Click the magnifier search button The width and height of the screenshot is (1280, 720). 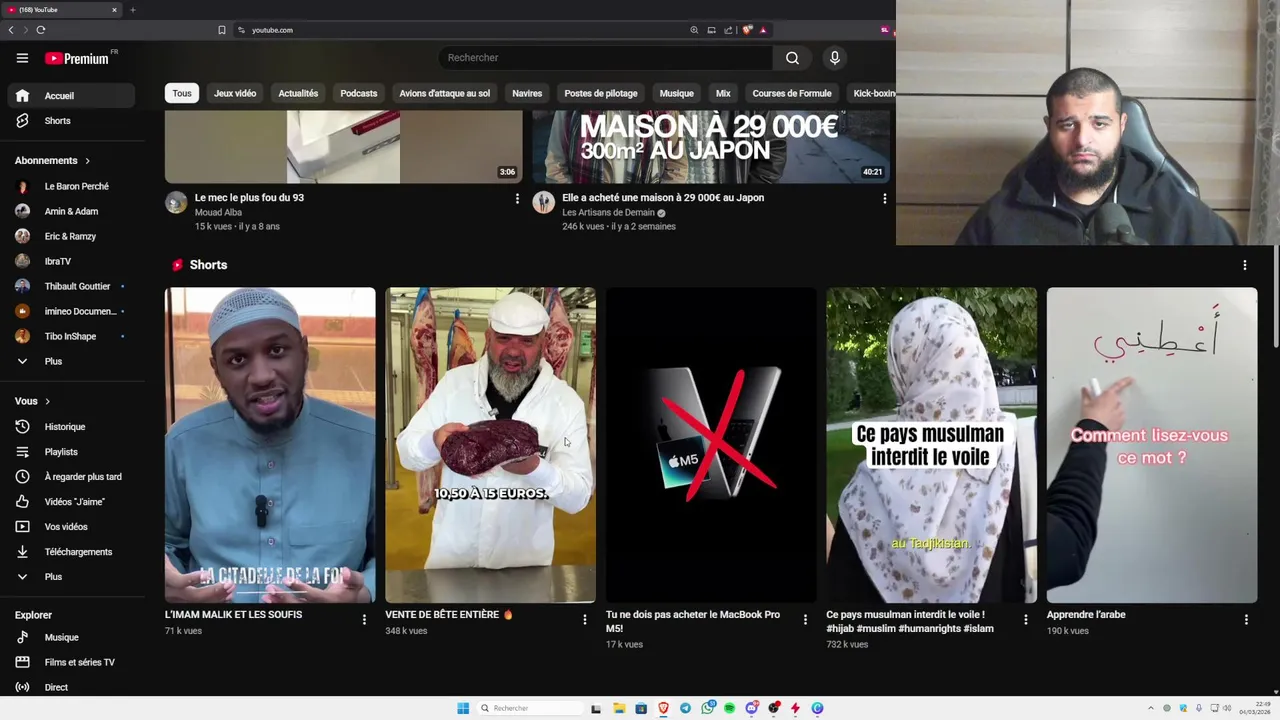pyautogui.click(x=792, y=58)
